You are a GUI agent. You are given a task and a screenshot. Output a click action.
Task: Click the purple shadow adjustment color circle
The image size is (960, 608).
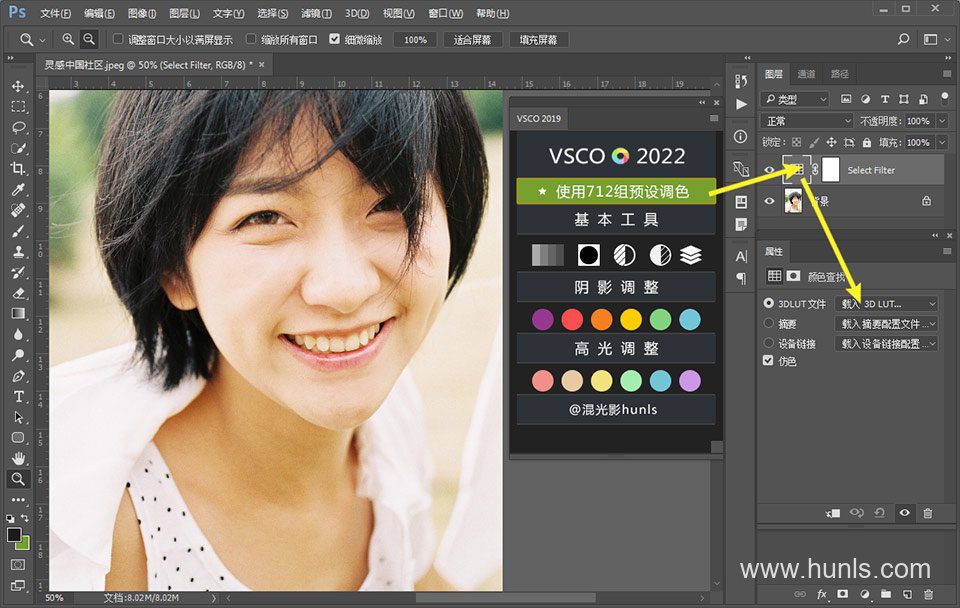click(542, 319)
